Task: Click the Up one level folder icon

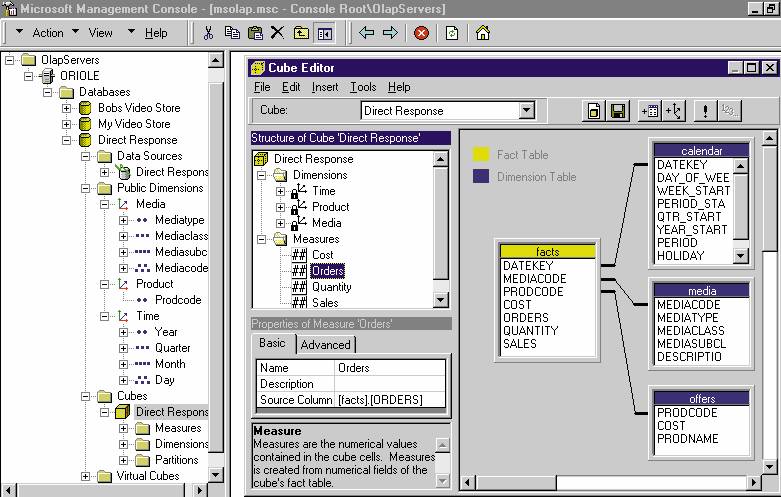Action: 301,33
